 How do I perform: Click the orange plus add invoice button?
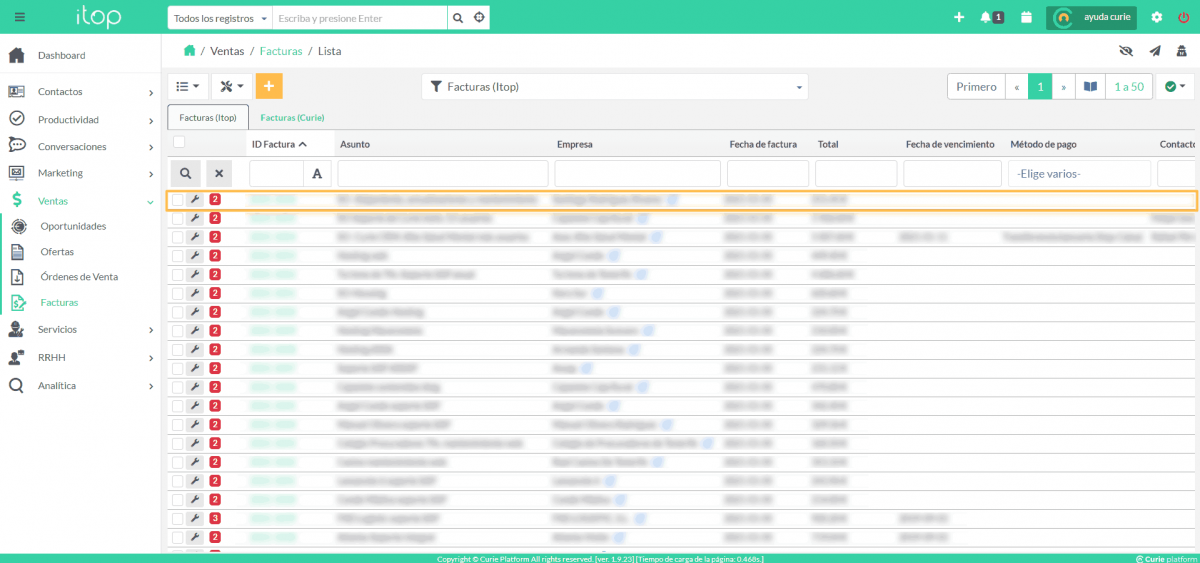click(269, 86)
